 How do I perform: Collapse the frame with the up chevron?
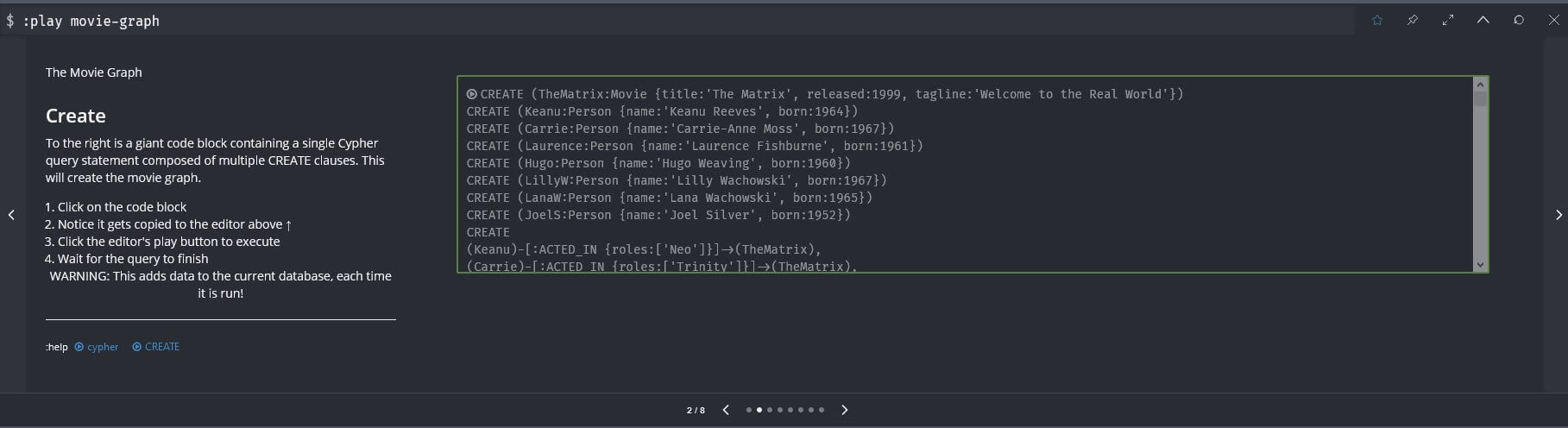tap(1483, 20)
